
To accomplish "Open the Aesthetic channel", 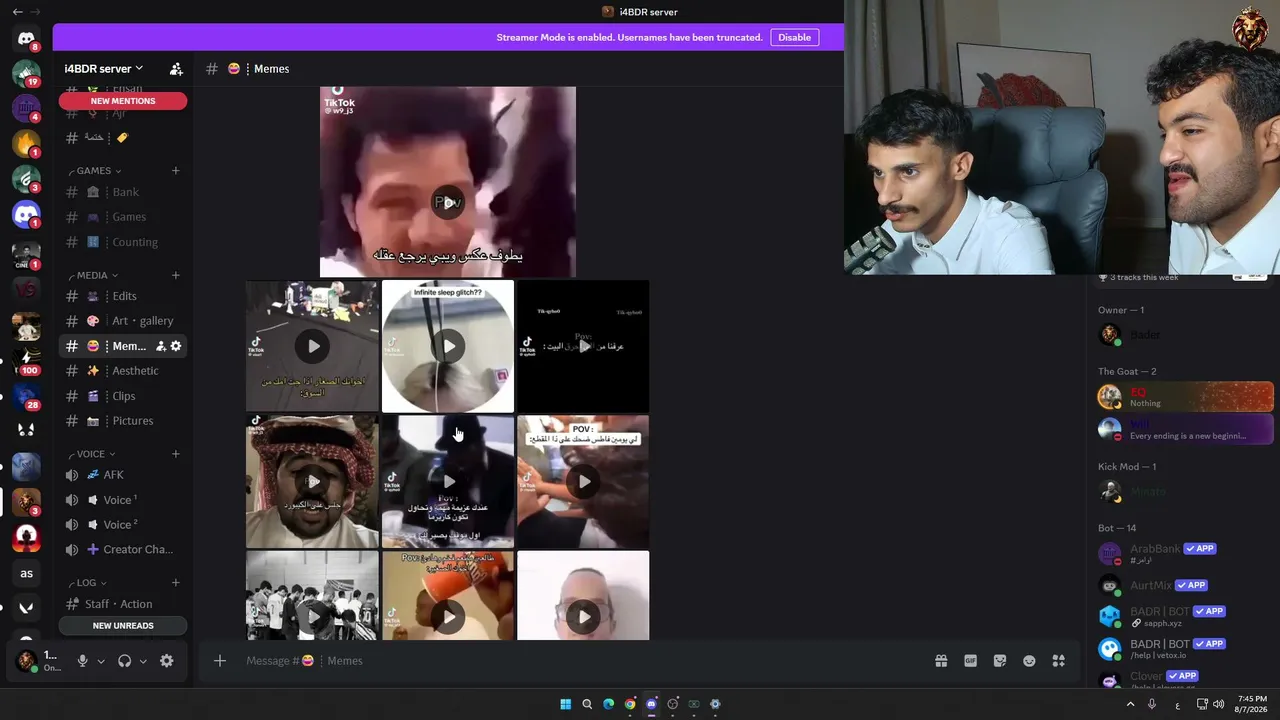I will [x=123, y=371].
